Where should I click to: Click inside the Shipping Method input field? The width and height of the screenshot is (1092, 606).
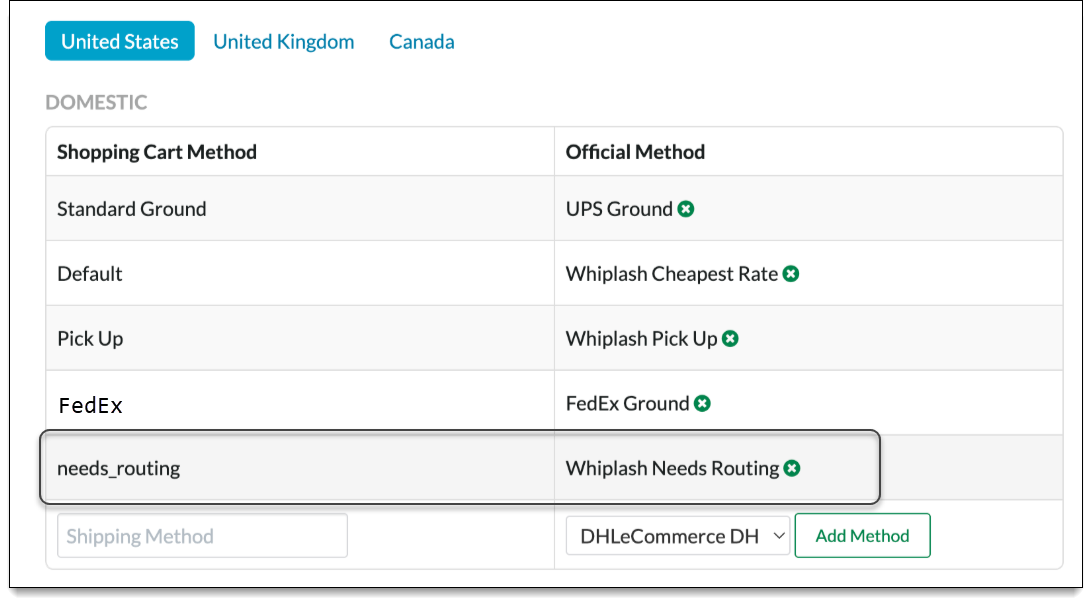[x=200, y=535]
